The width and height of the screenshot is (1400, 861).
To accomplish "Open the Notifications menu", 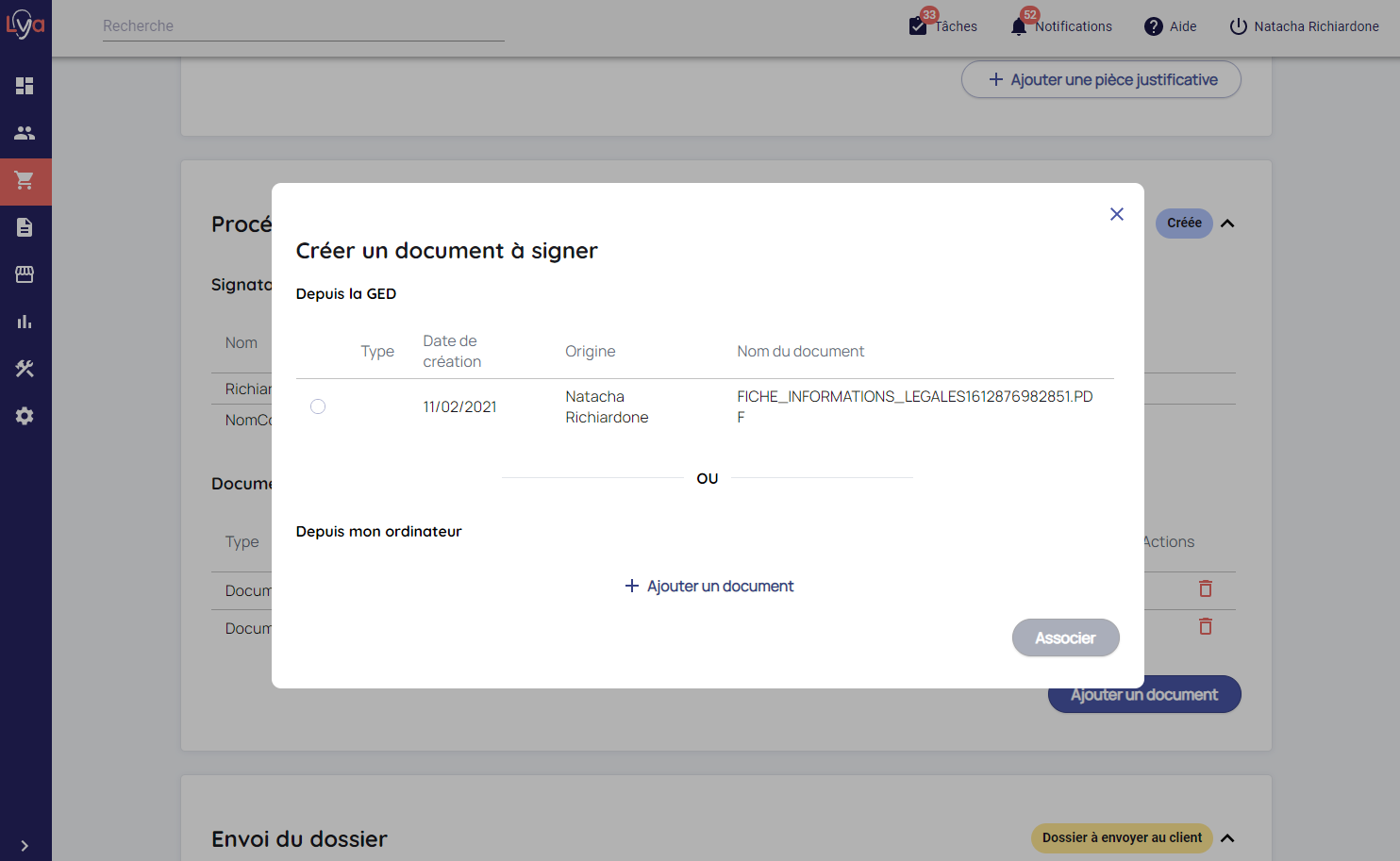I will 1060,26.
